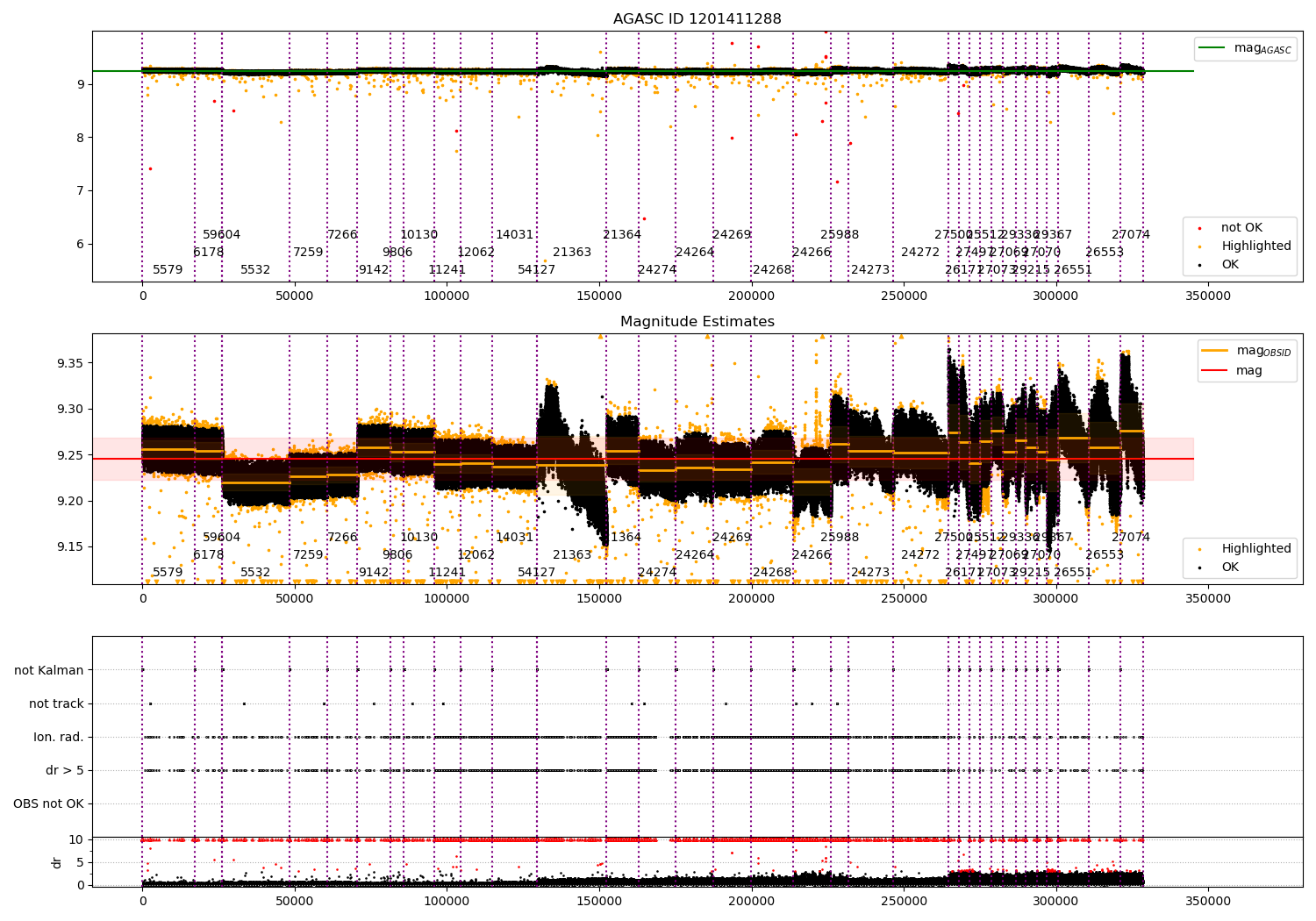1316x921 pixels.
Task: Click y-tick '9.20' in Magnitude Estimates plot
Action: (x=70, y=502)
